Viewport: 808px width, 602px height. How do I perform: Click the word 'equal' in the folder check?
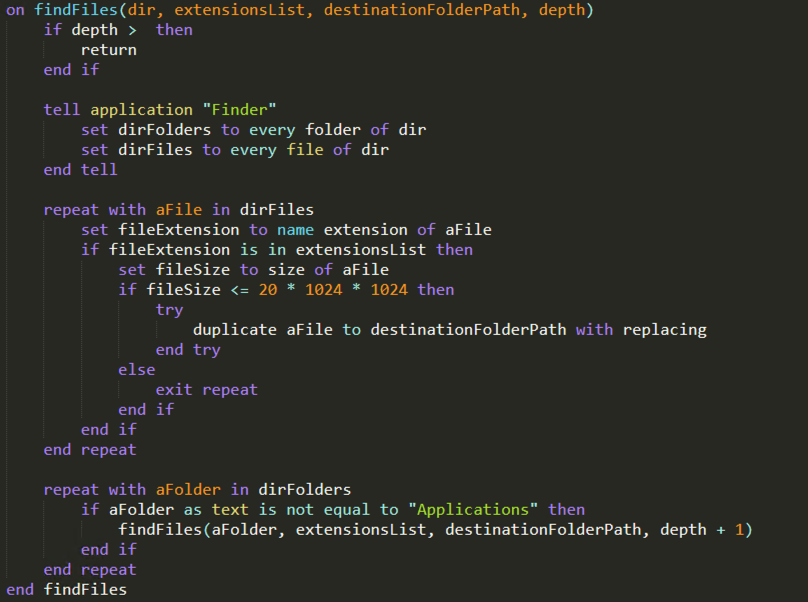(x=347, y=510)
